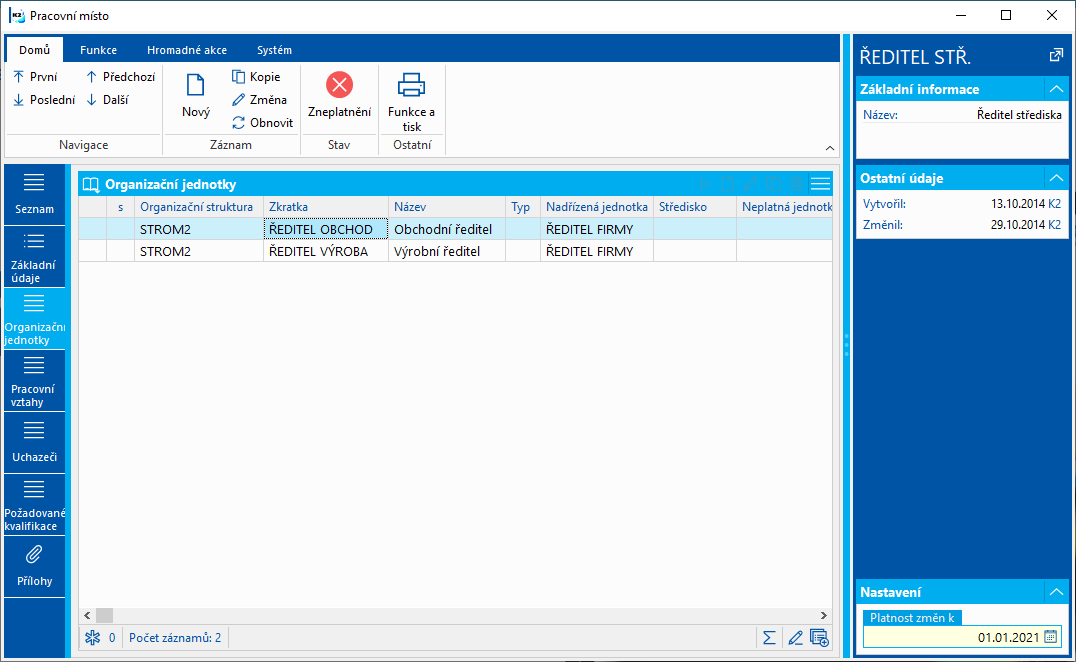Click the Platnost změn k date field
The height and width of the screenshot is (662, 1076).
click(x=950, y=636)
